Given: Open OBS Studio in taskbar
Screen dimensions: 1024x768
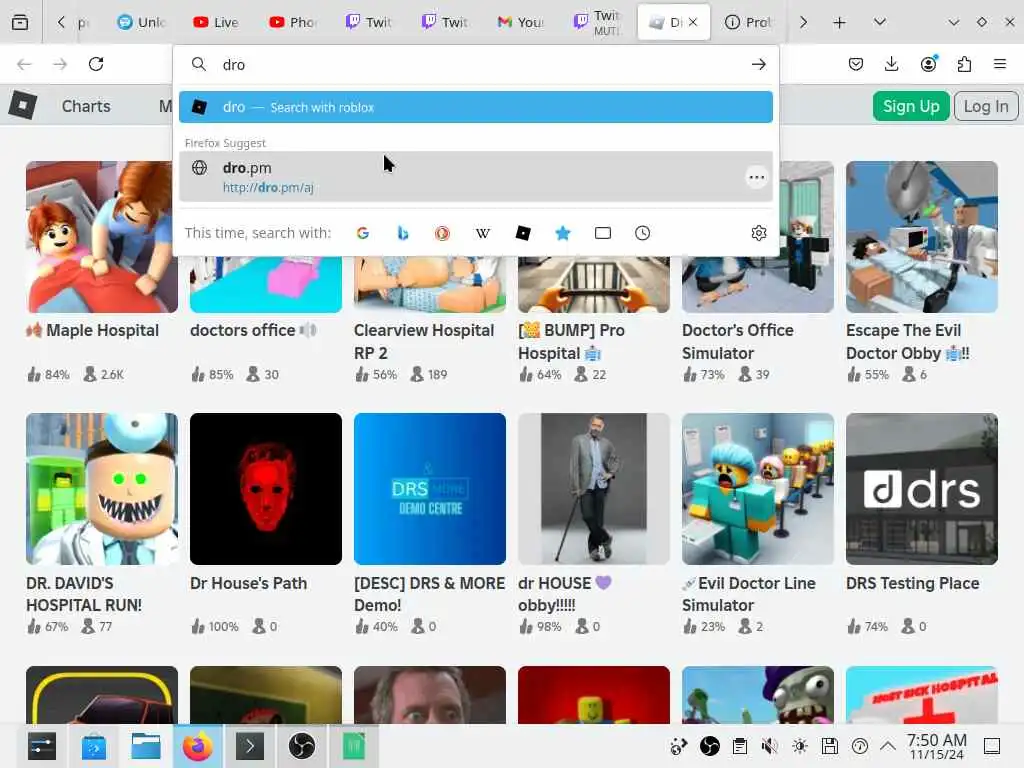Looking at the screenshot, I should (x=301, y=746).
